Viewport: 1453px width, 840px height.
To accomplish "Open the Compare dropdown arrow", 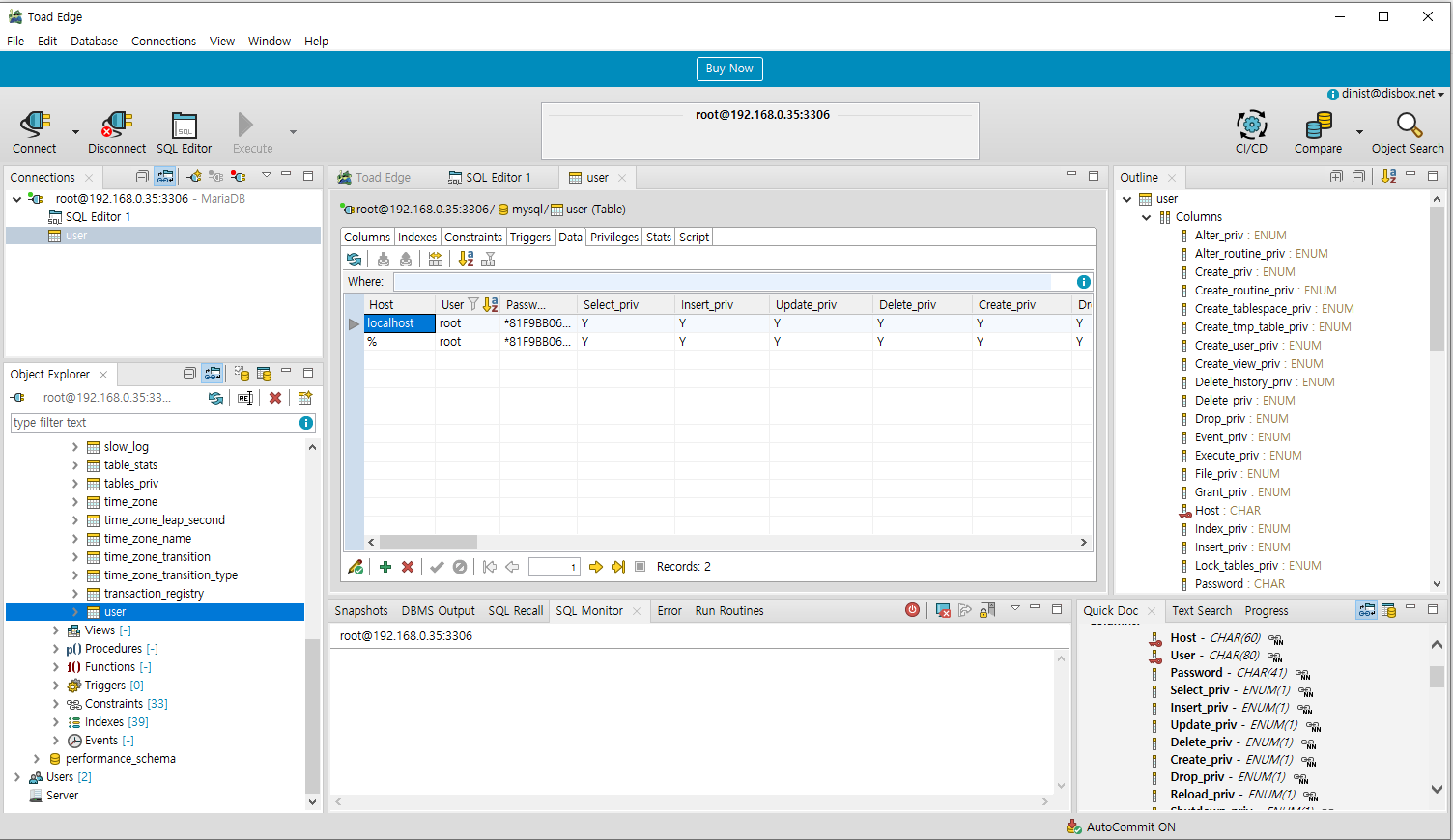I will [x=1359, y=132].
